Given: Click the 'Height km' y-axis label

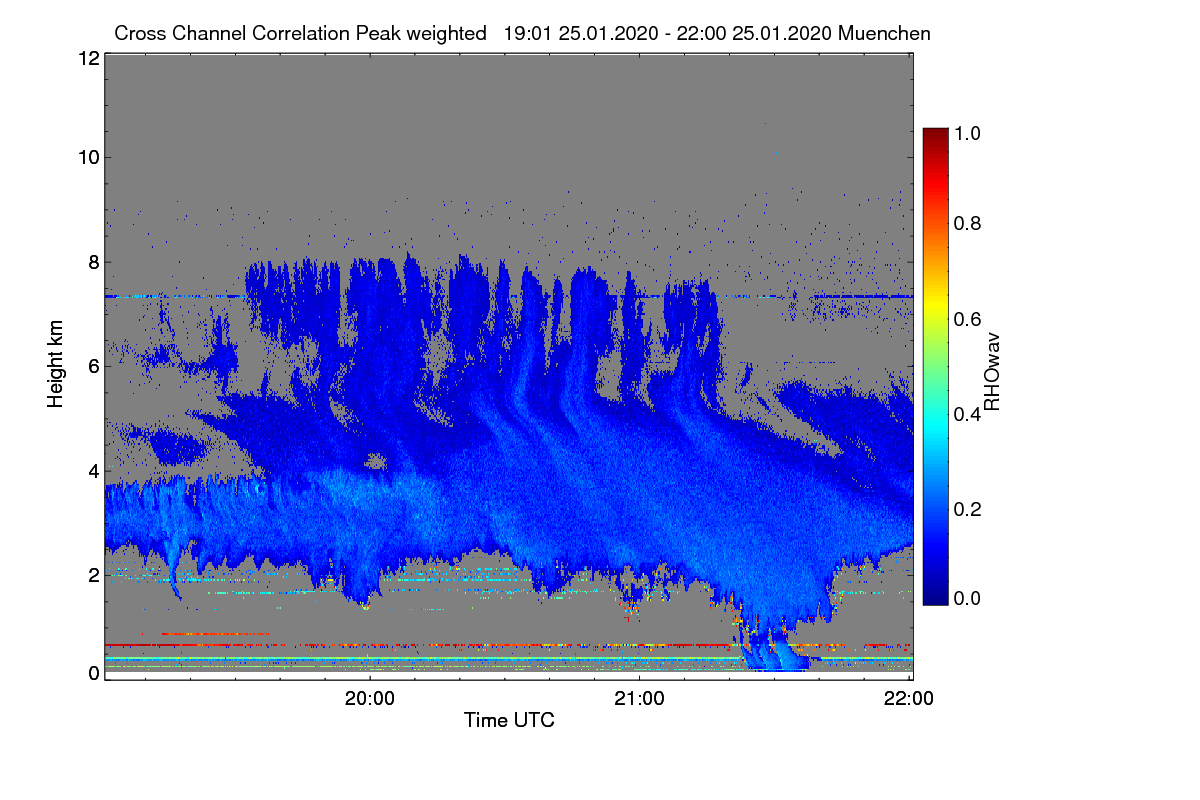Looking at the screenshot, I should tap(55, 363).
